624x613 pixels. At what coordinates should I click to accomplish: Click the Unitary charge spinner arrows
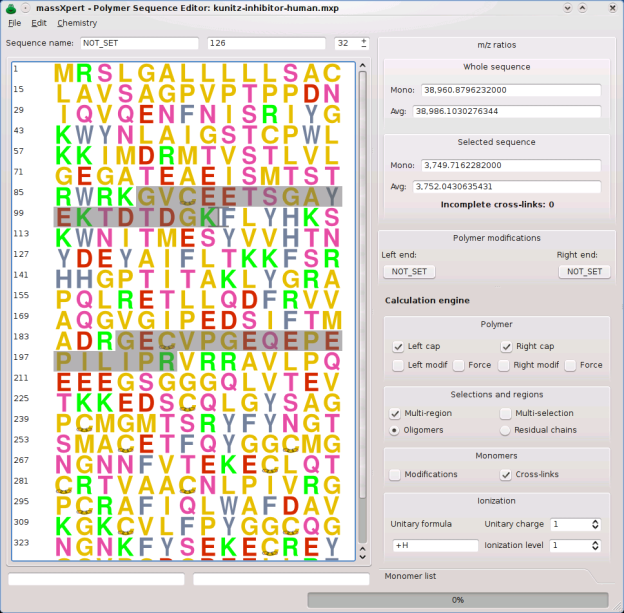[x=595, y=524]
